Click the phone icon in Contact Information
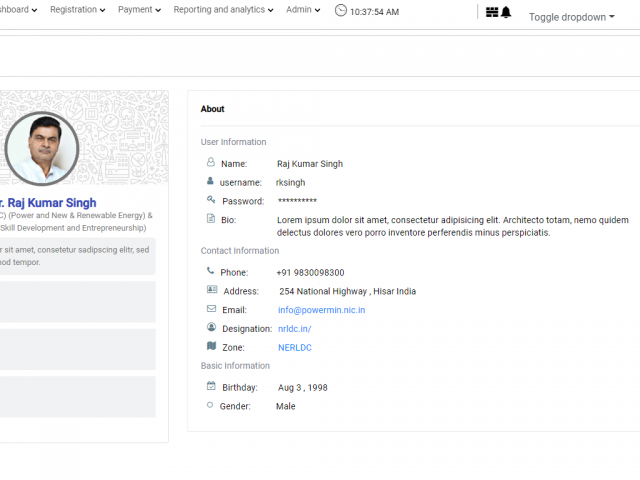The width and height of the screenshot is (640, 480). click(211, 271)
